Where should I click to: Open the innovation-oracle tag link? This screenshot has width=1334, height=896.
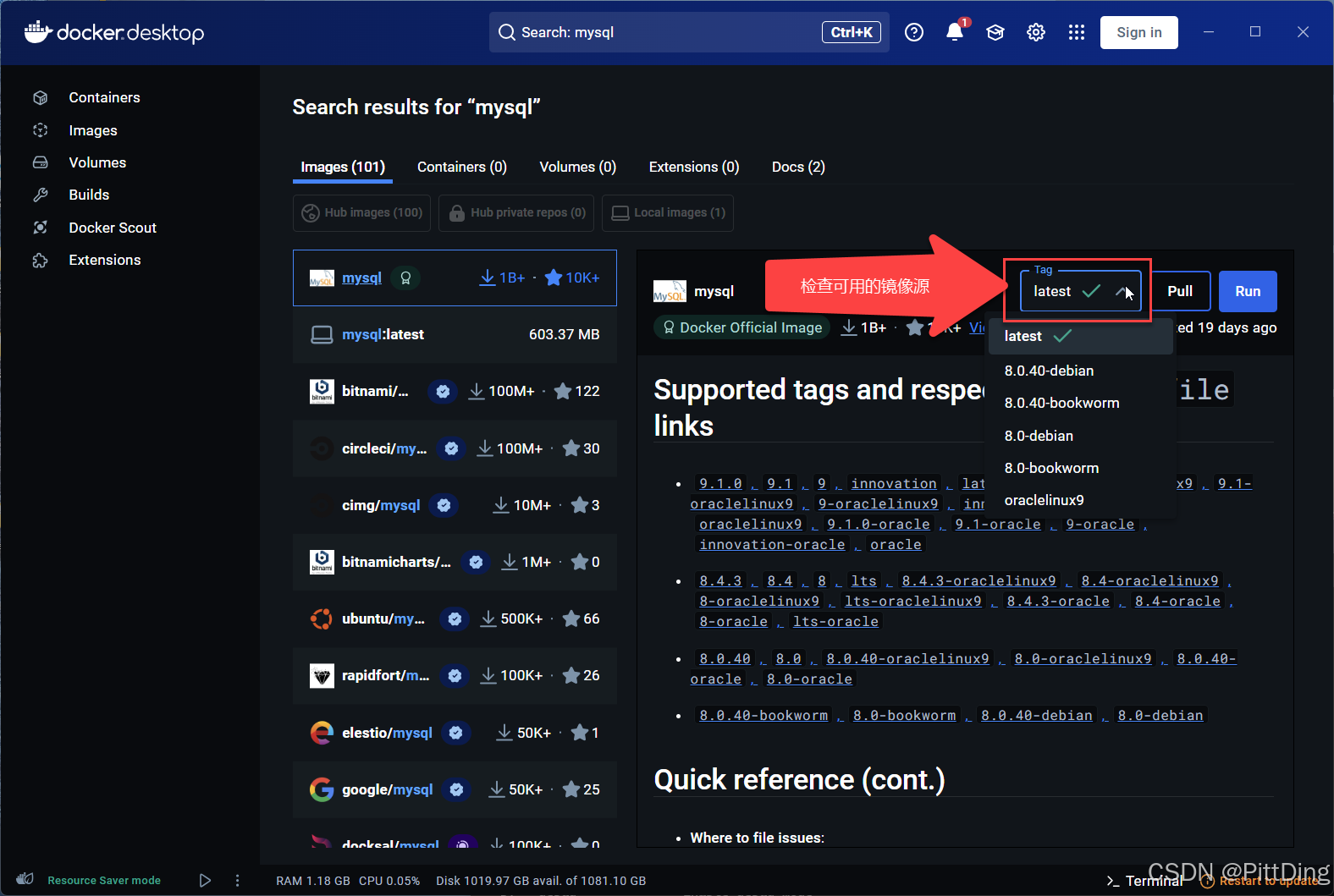pyautogui.click(x=772, y=544)
